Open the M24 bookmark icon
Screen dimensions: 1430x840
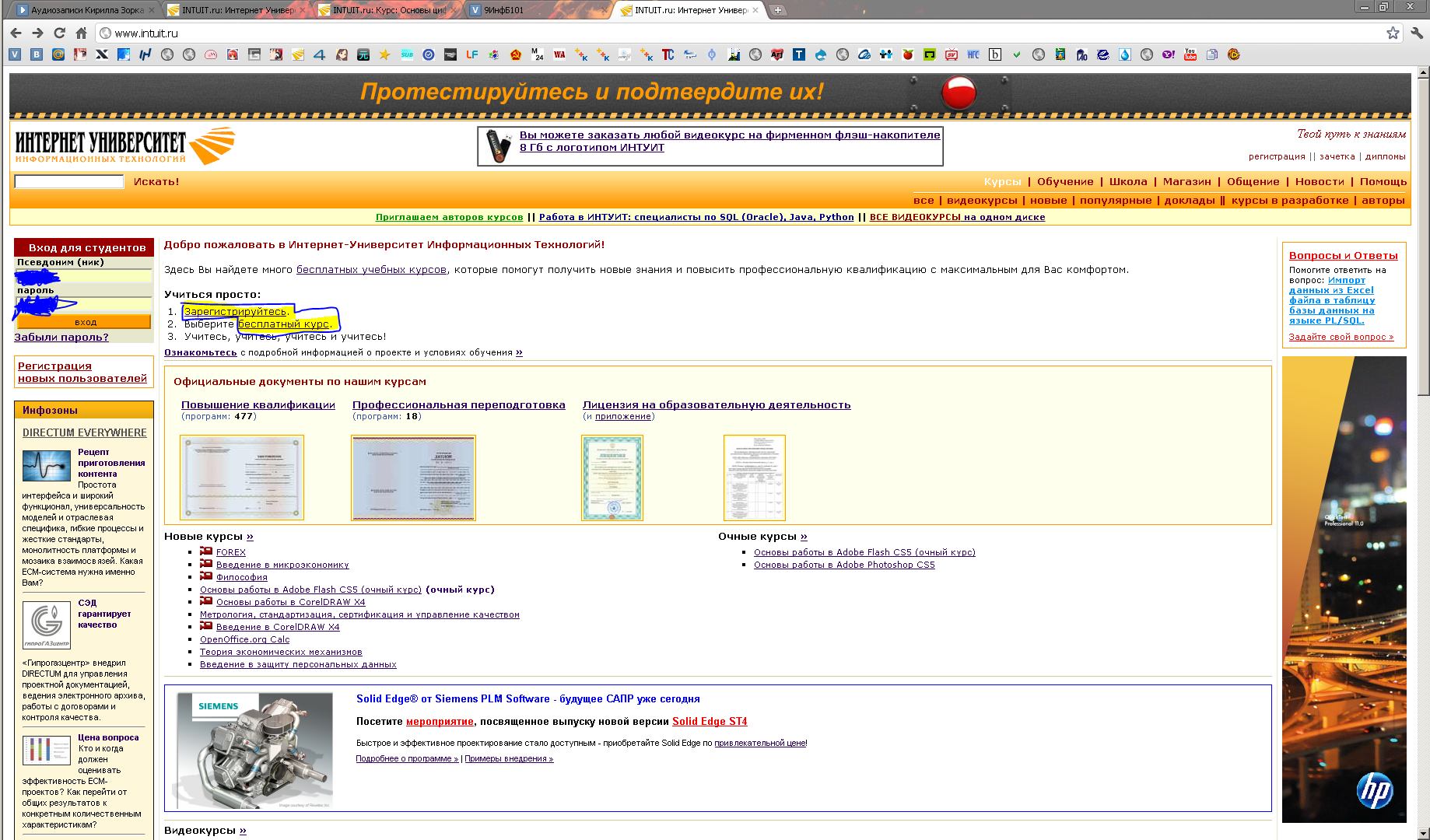click(538, 54)
